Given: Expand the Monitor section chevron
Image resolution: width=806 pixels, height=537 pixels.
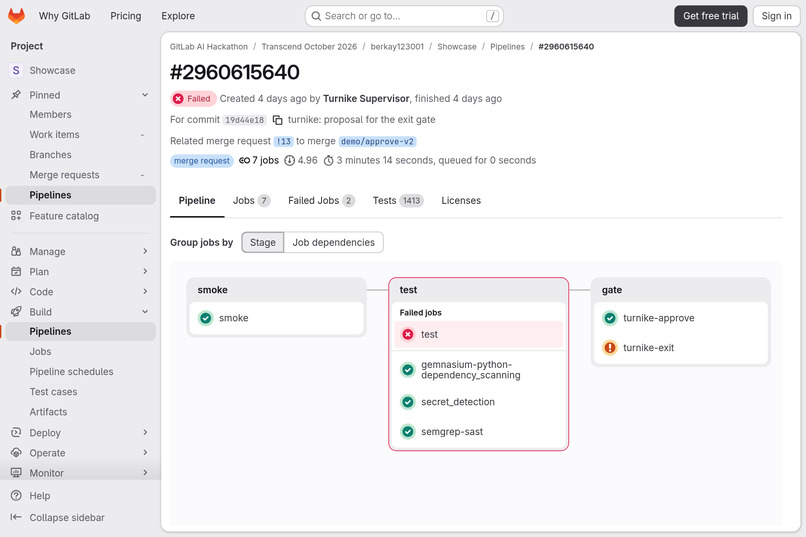Looking at the screenshot, I should (145, 473).
